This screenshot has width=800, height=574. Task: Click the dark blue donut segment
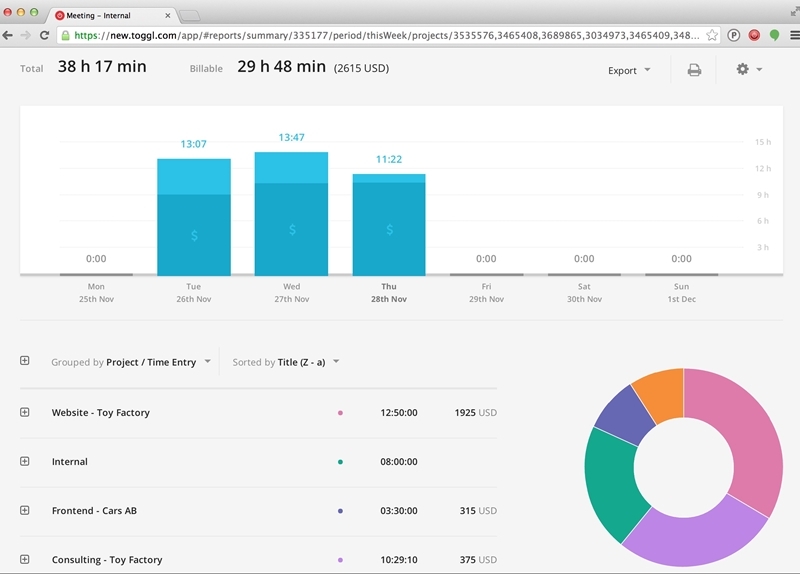pos(624,418)
